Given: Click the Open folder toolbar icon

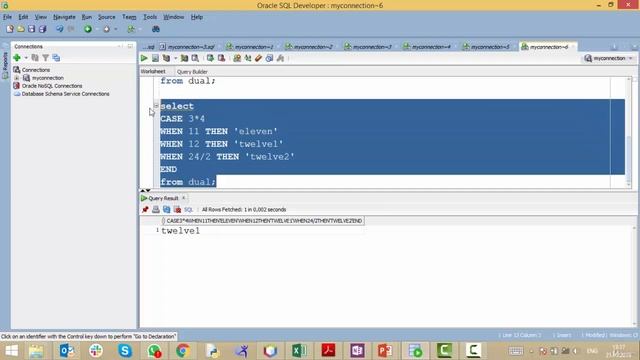Looking at the screenshot, I should pyautogui.click(x=20, y=29).
